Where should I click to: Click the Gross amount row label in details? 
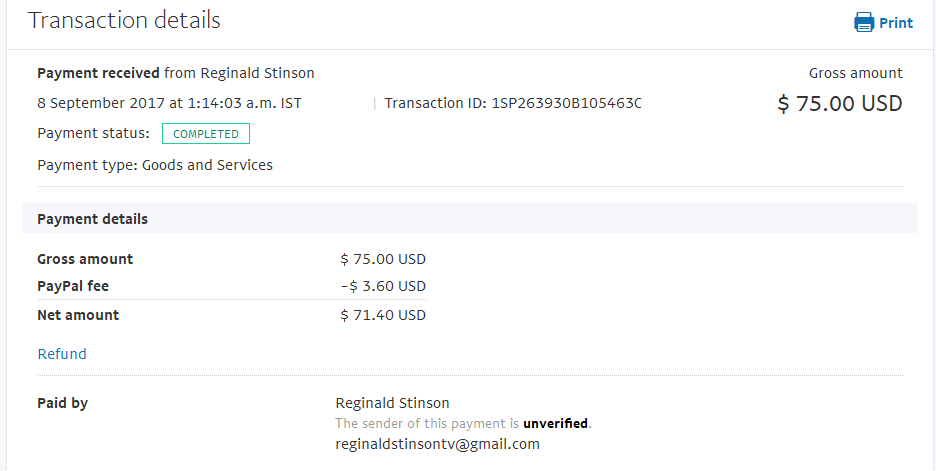click(x=85, y=259)
